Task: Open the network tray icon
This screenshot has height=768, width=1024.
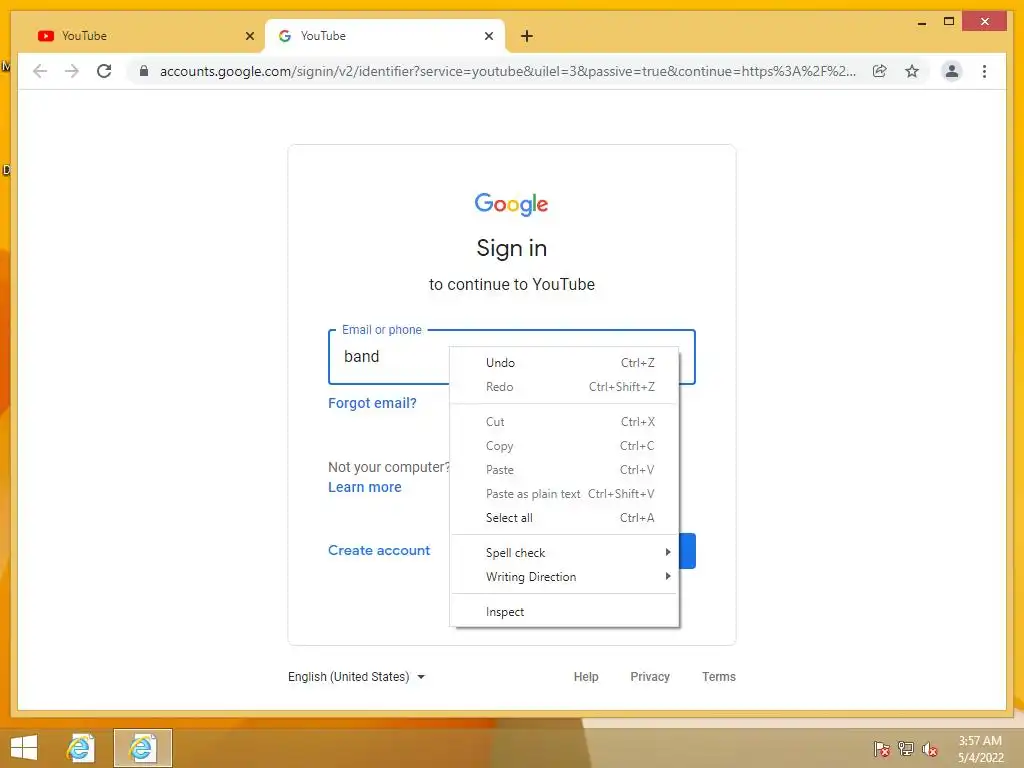Action: 906,748
